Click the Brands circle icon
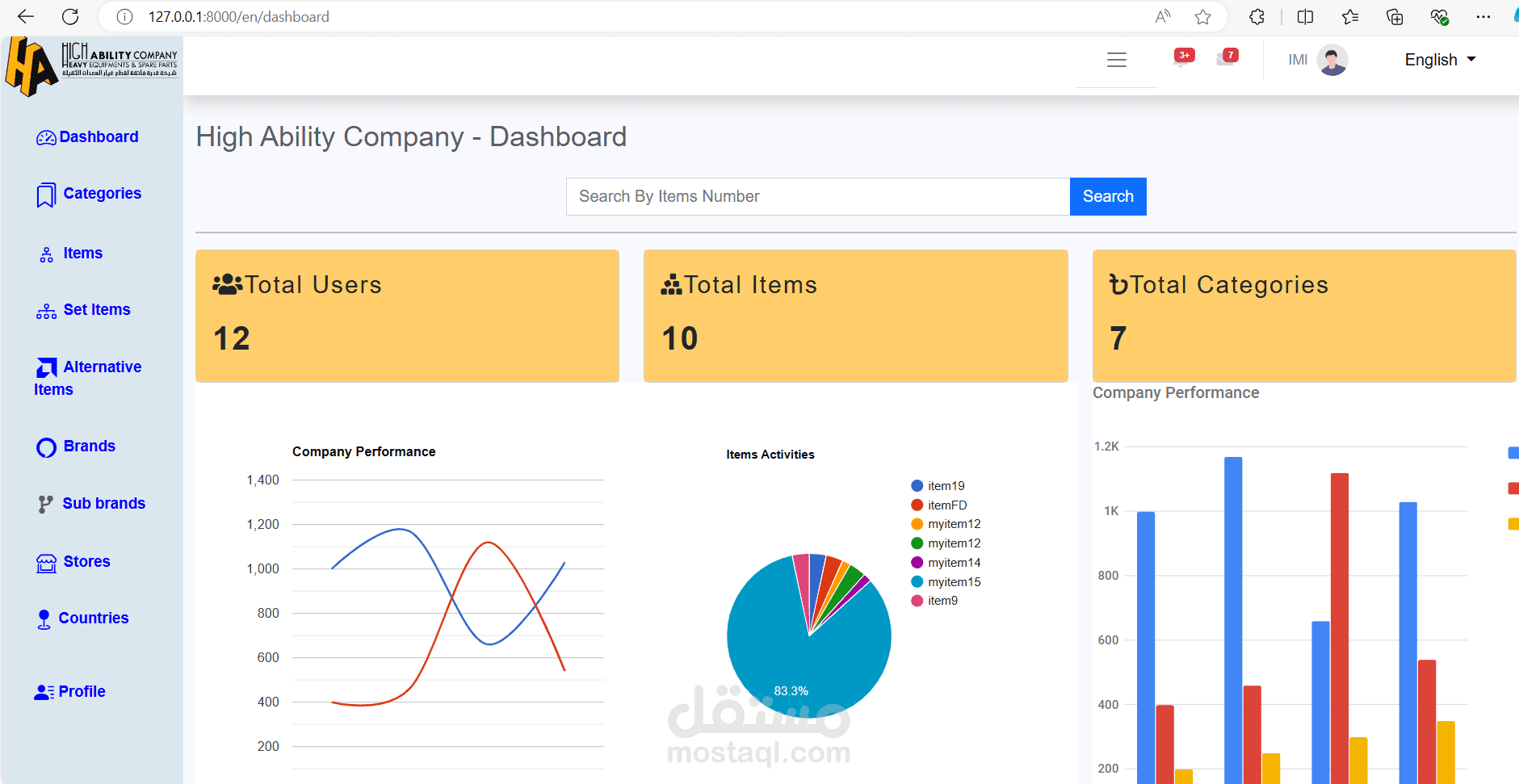1519x784 pixels. pyautogui.click(x=47, y=447)
